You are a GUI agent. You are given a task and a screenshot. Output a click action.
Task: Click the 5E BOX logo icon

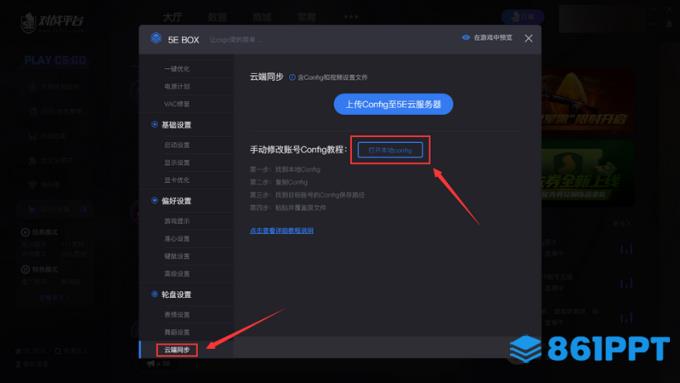tap(156, 38)
